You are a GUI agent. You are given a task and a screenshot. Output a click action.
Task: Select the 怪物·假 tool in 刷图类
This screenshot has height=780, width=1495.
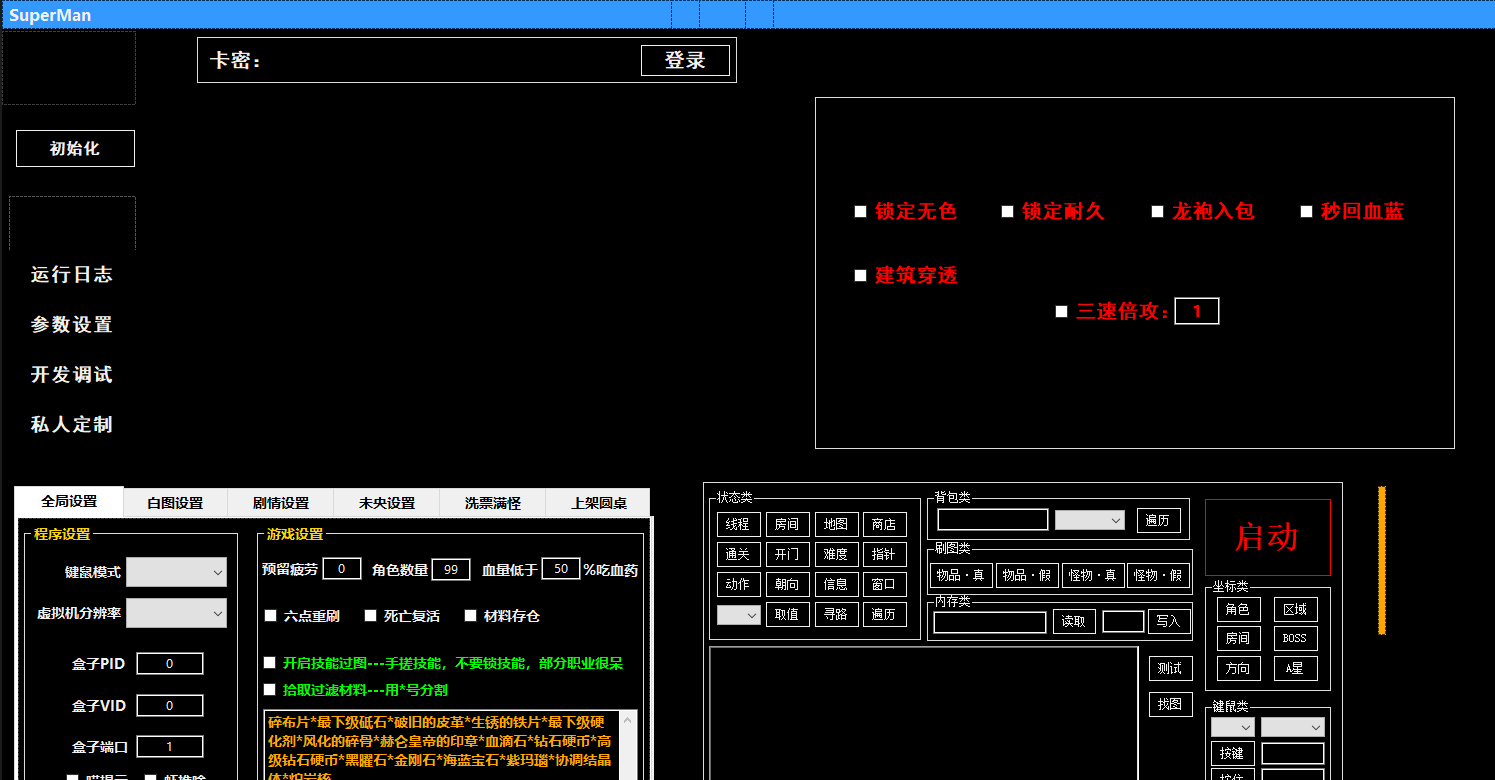pyautogui.click(x=1160, y=575)
